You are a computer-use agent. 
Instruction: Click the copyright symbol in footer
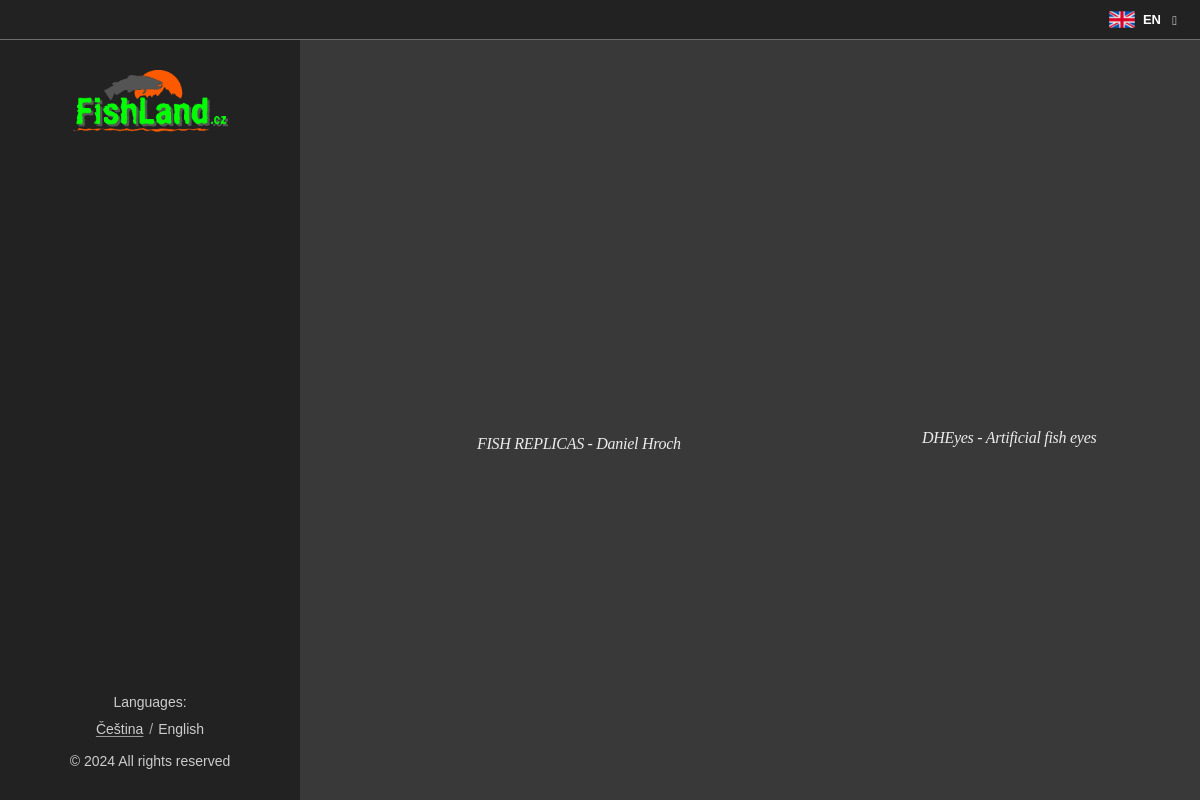[x=75, y=761]
